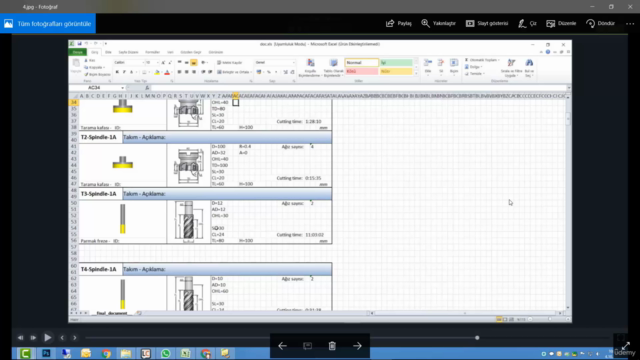Viewport: 640px width, 360px height.
Task: Open Tablo Olarak Biçimlendir table format
Action: (333, 67)
